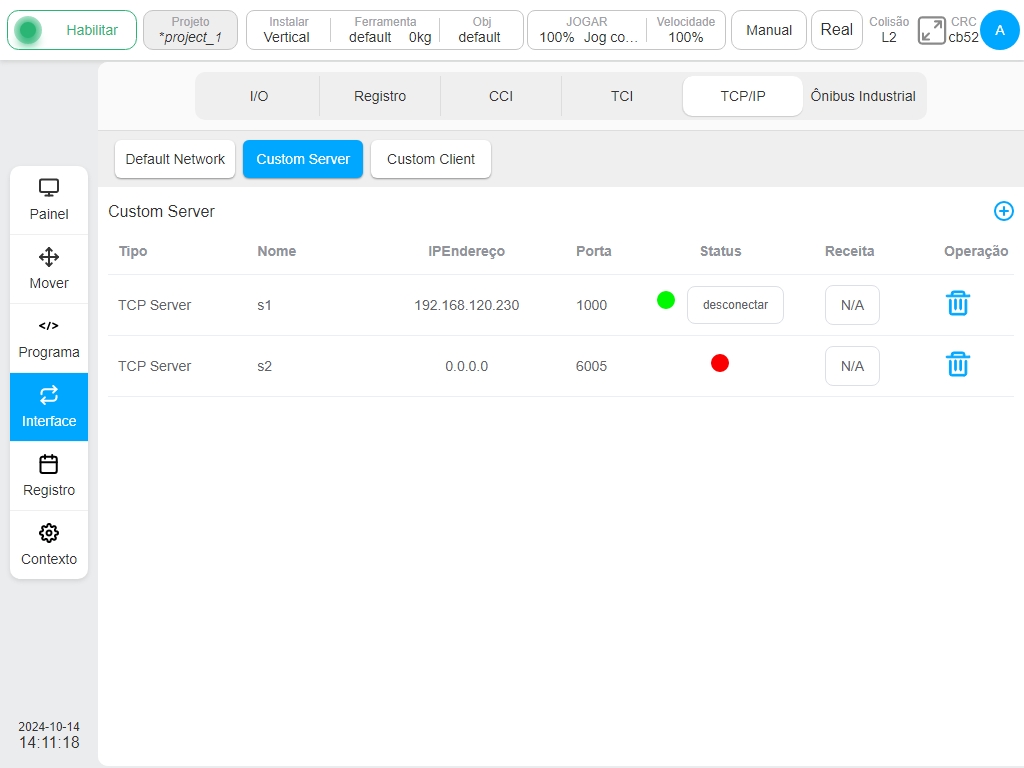Click the clock time 14:11:18
The height and width of the screenshot is (768, 1024).
pyautogui.click(x=49, y=743)
